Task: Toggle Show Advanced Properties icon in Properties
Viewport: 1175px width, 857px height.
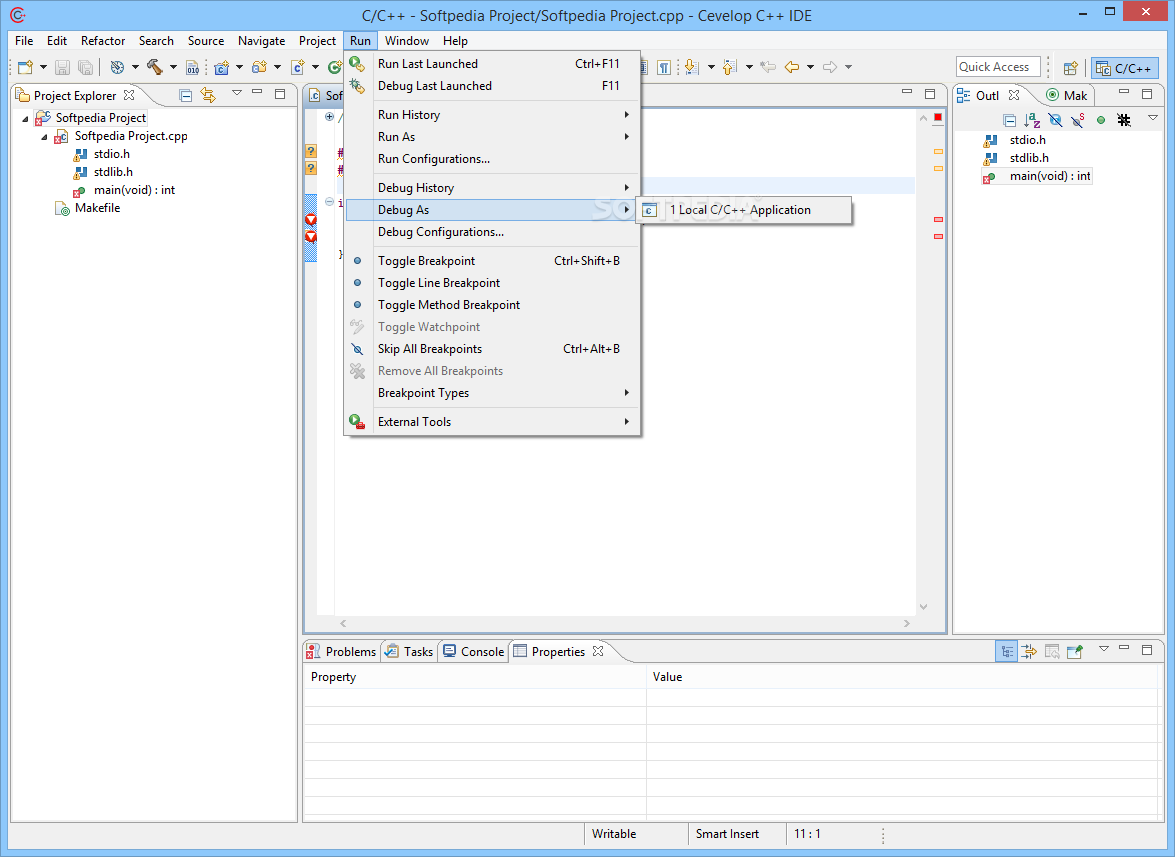Action: click(x=1029, y=651)
